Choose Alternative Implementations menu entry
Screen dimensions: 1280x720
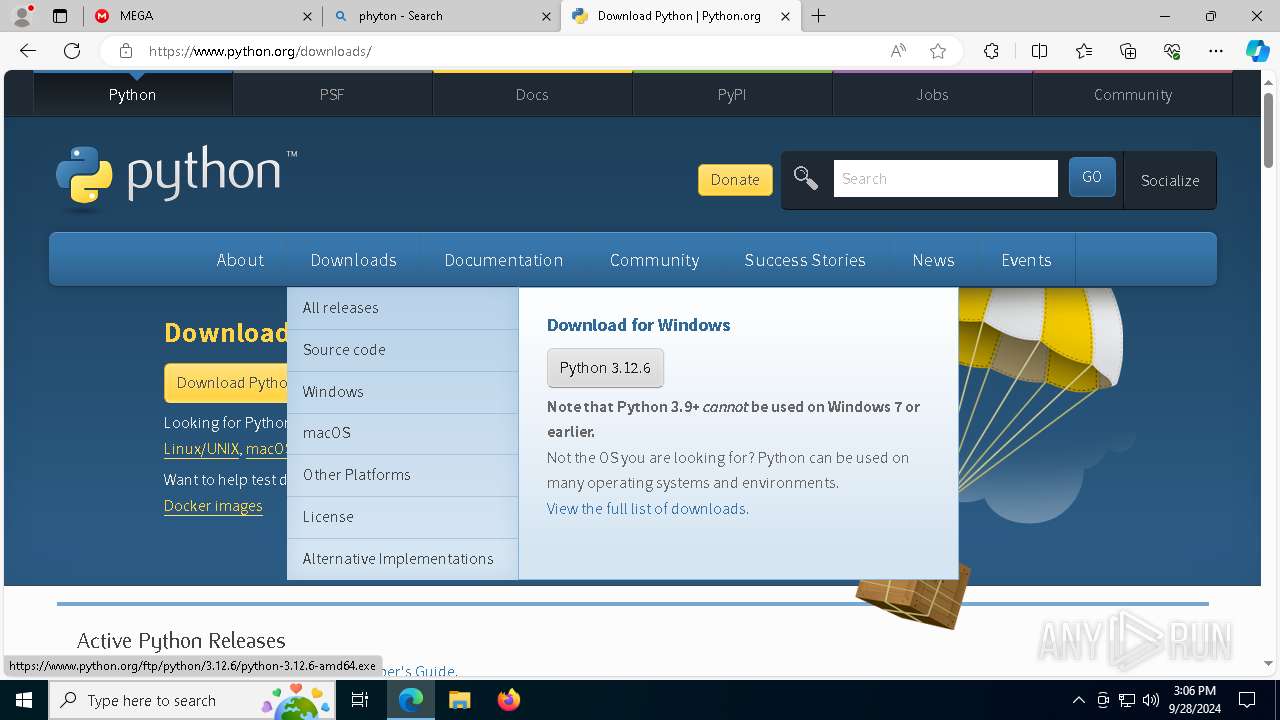402,559
